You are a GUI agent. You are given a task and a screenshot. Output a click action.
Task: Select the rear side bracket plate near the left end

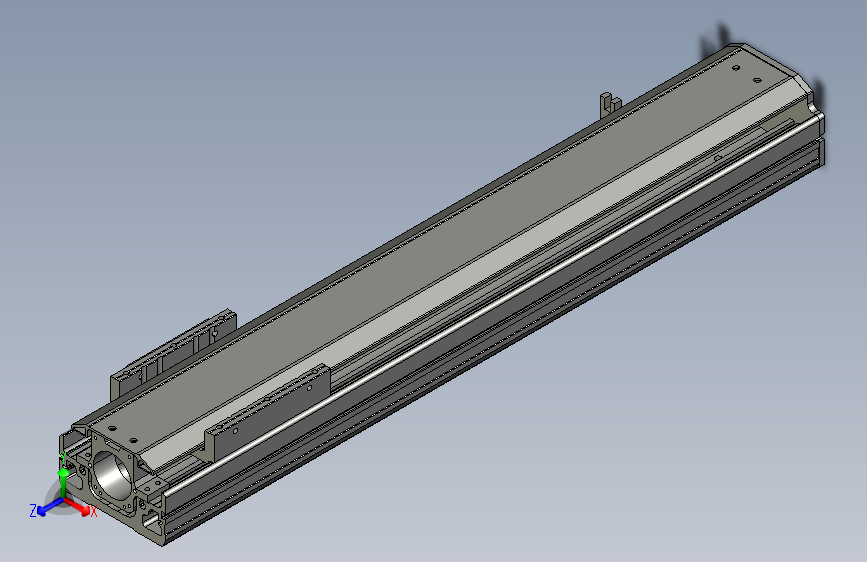173,353
